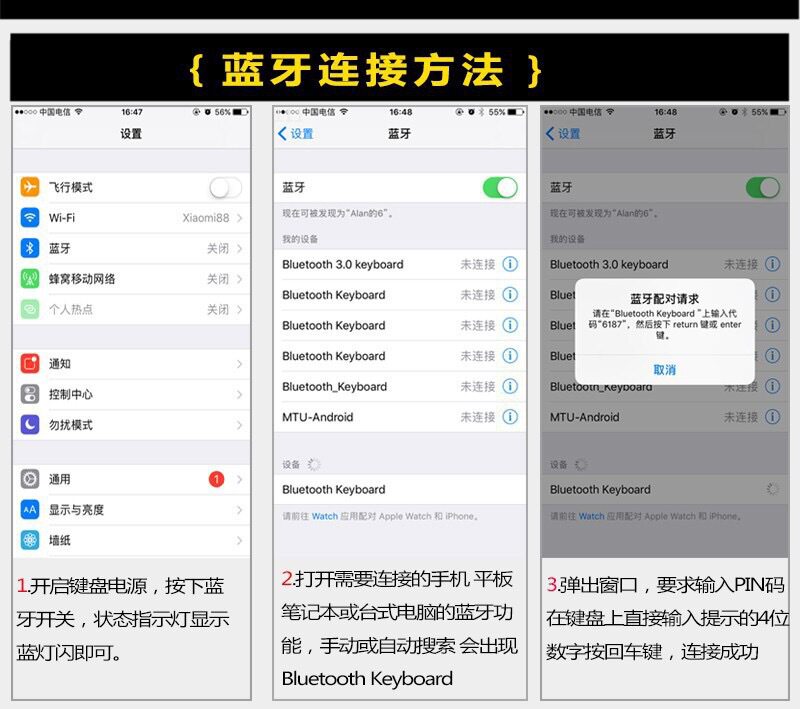Viewport: 800px width, 709px height.
Task: Open Wallpaper (墙纸) row chevron
Action: [x=239, y=540]
